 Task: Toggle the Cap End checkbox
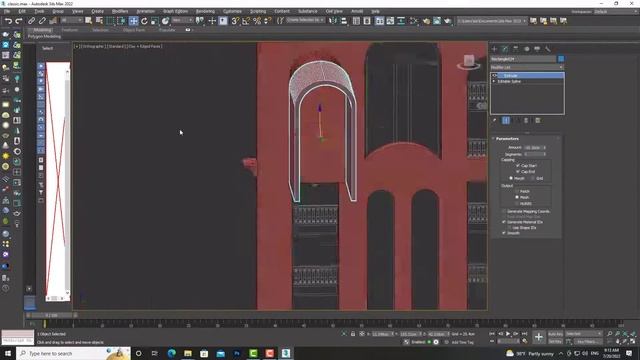(518, 172)
